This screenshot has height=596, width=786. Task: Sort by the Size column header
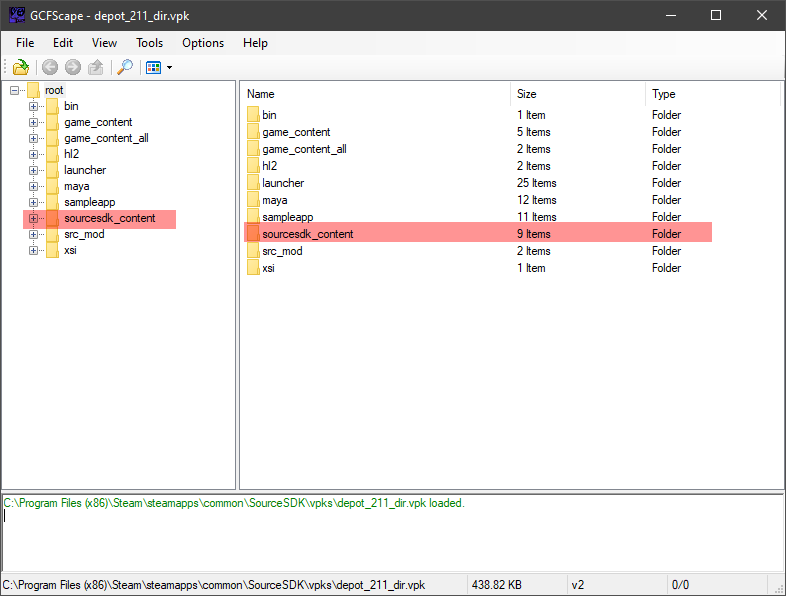578,94
